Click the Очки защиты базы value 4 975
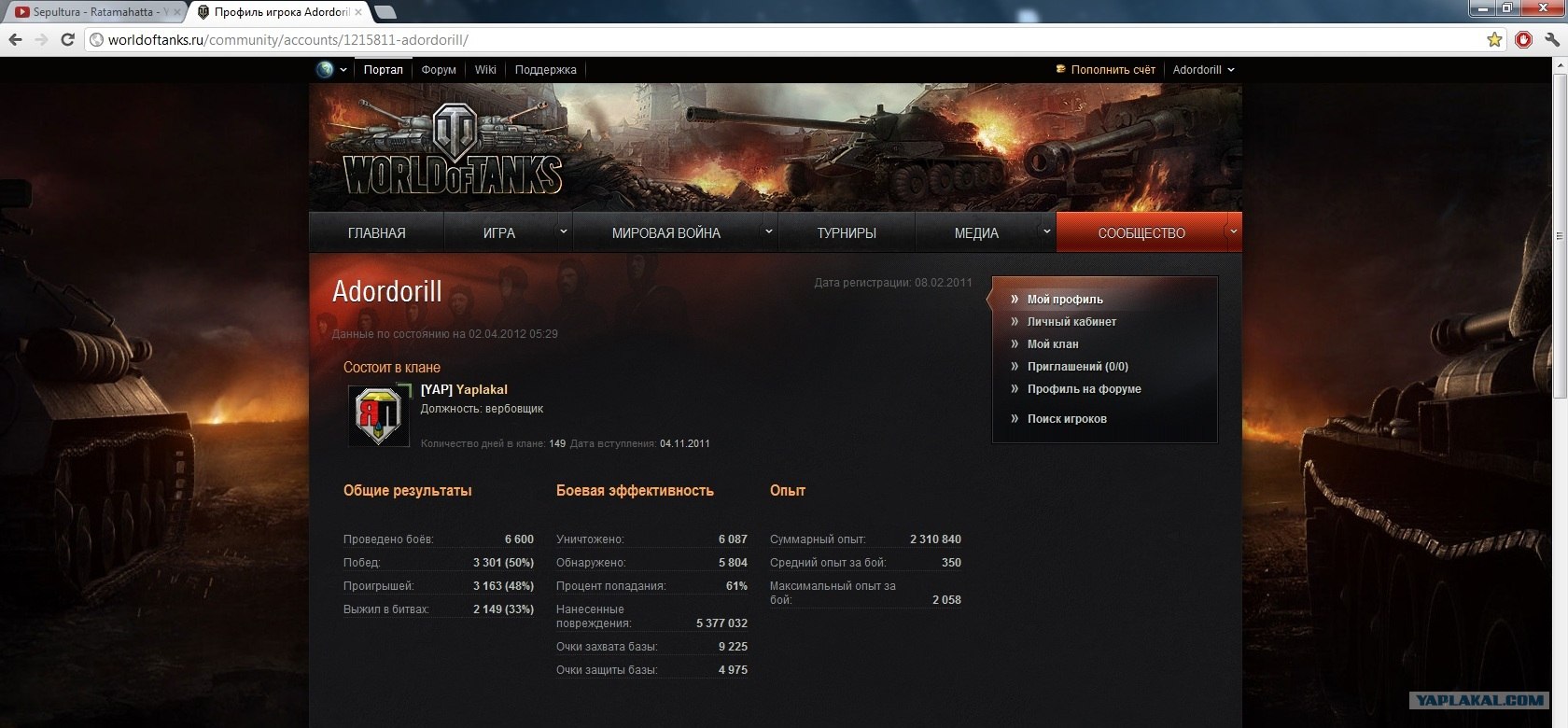This screenshot has height=728, width=1568. 733,670
